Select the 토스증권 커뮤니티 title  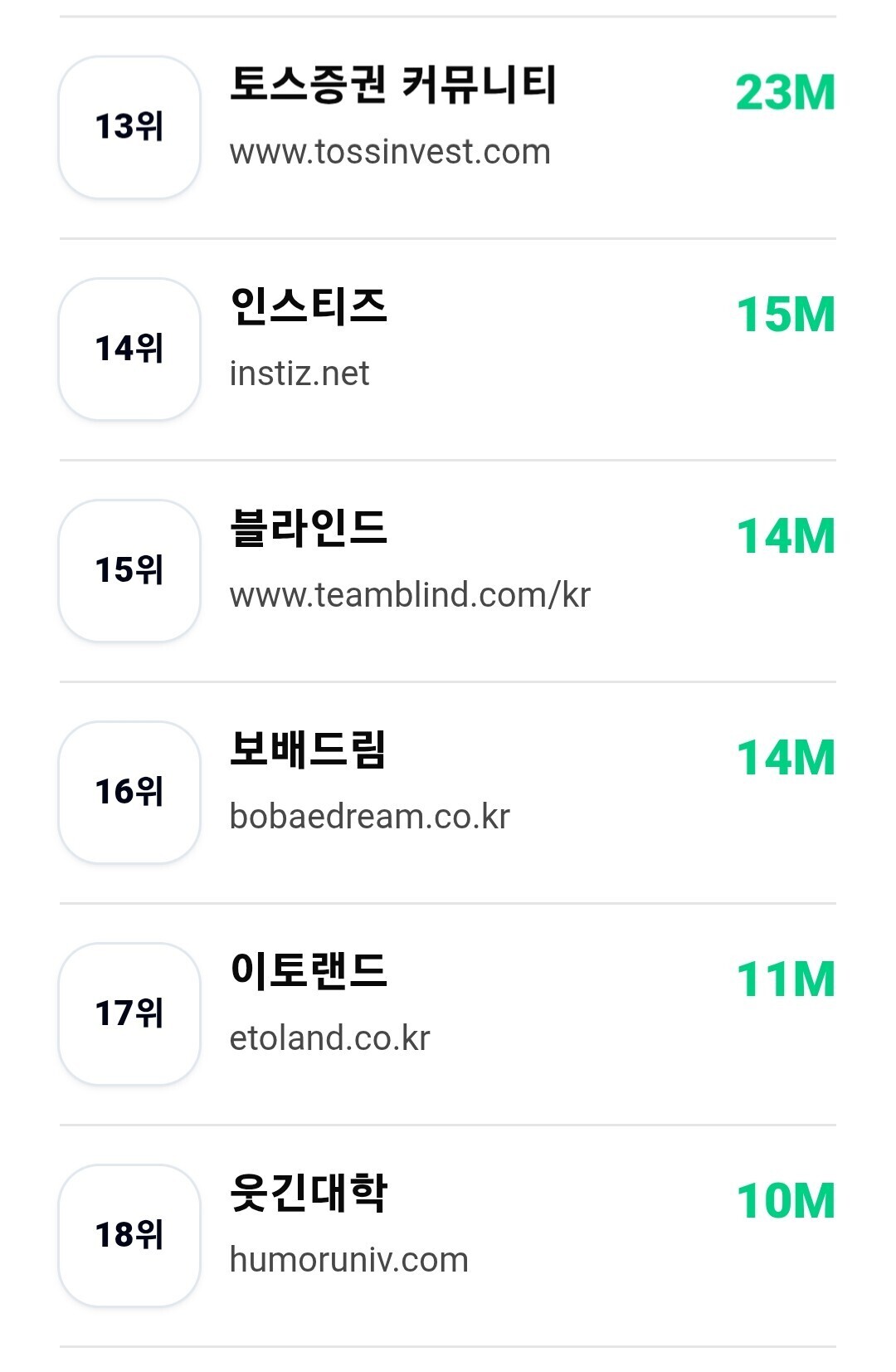coord(392,85)
